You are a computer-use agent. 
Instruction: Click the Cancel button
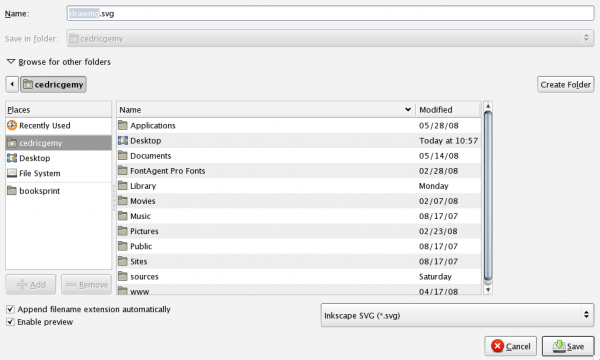coord(510,346)
